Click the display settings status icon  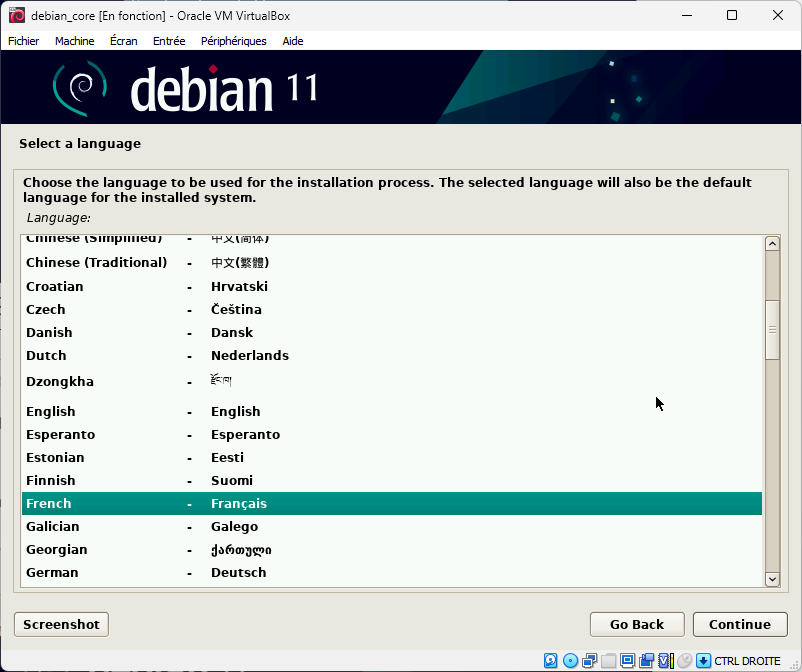tap(627, 660)
